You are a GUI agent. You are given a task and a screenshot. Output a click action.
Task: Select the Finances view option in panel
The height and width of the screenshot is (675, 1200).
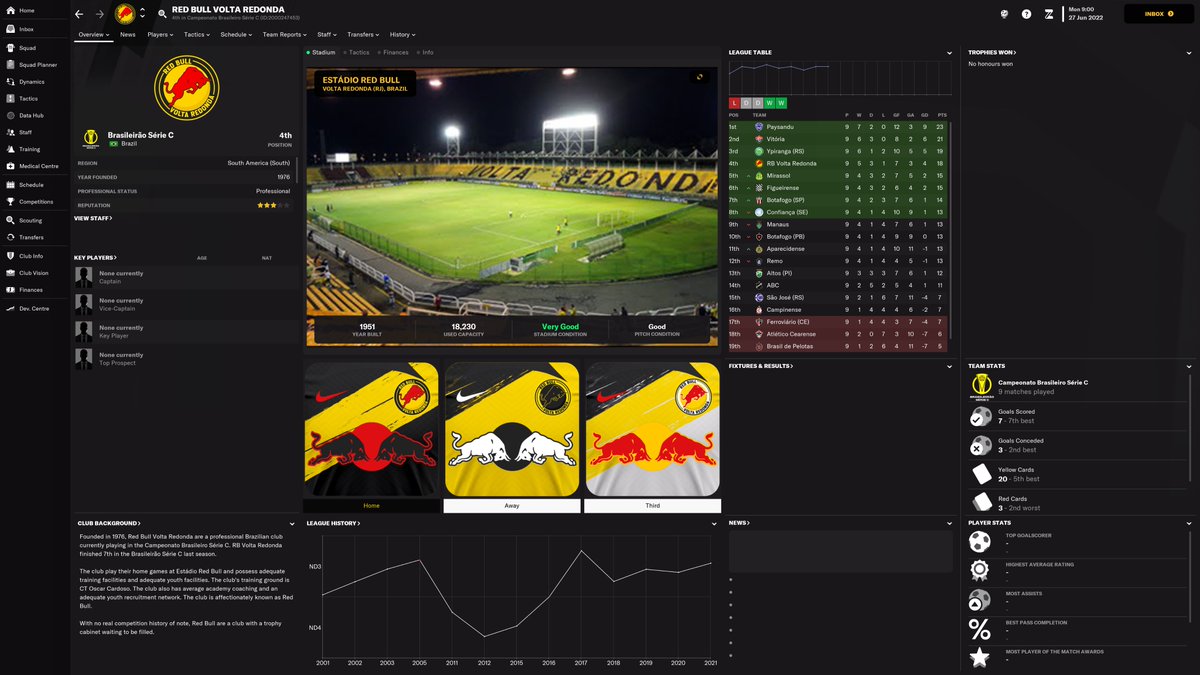click(392, 52)
